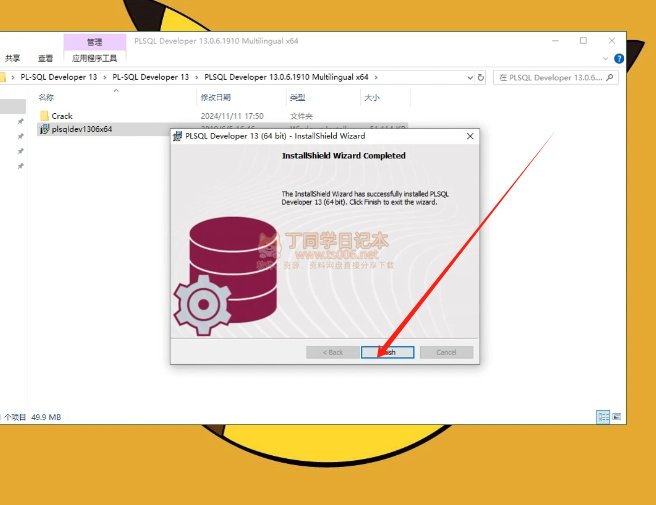The image size is (656, 505).
Task: Sort files by 名称 column
Action: pos(46,97)
